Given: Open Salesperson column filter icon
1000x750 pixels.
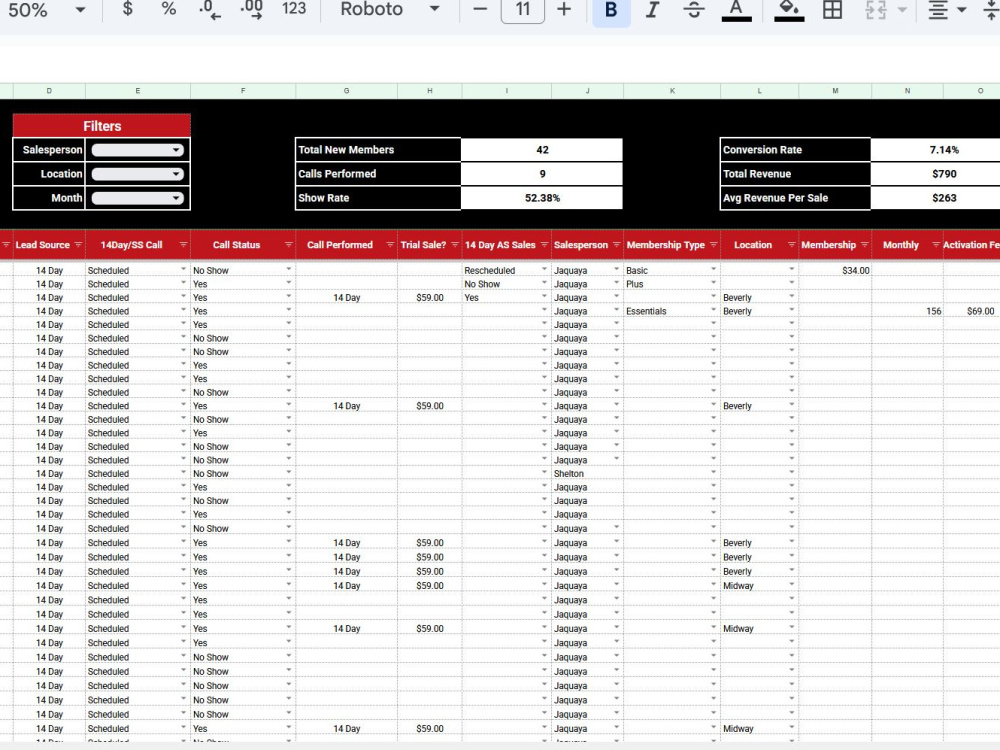Looking at the screenshot, I should click(616, 245).
